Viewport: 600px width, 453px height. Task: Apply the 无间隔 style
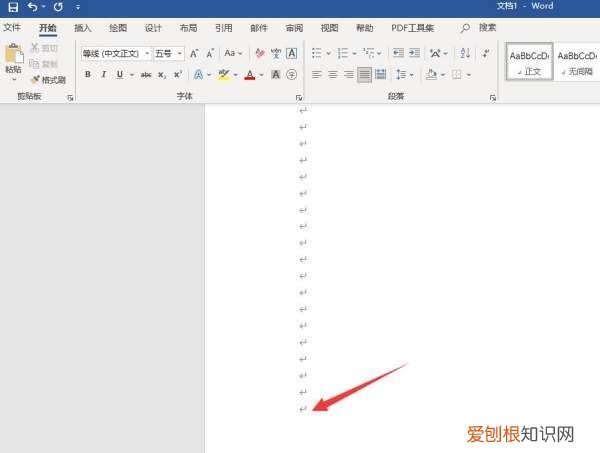click(x=577, y=62)
